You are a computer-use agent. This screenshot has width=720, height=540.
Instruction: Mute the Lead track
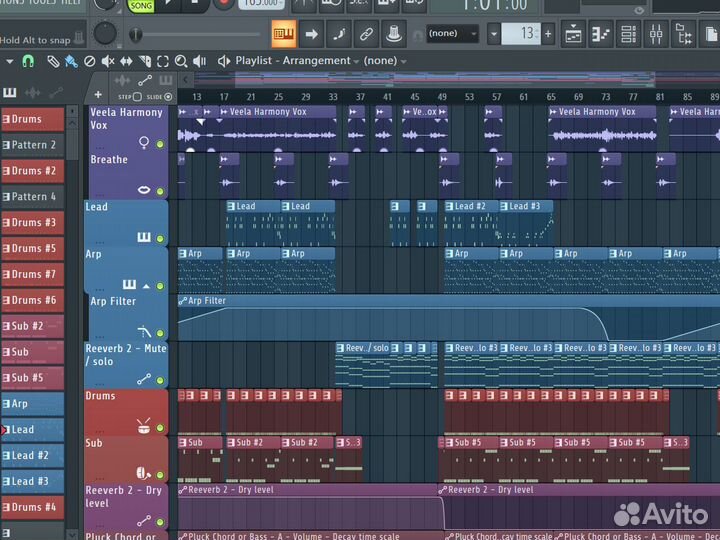tap(160, 238)
